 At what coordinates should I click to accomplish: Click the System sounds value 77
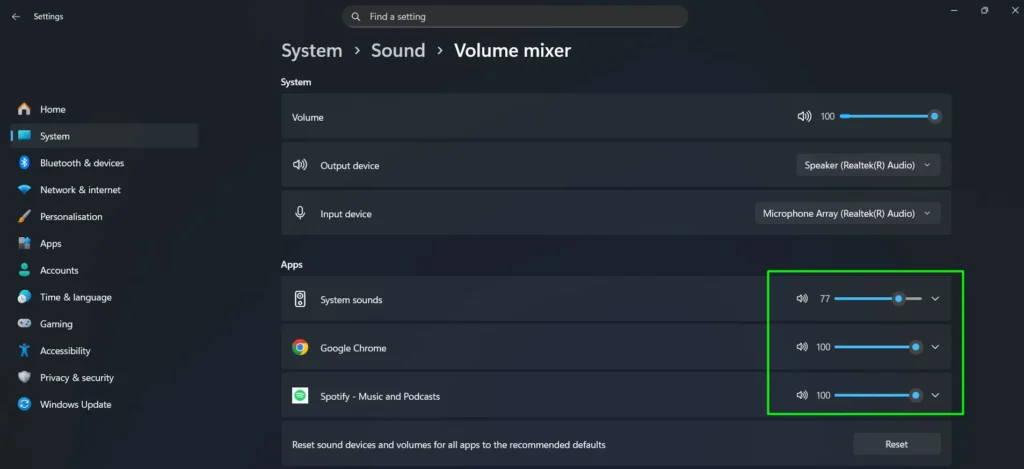pyautogui.click(x=825, y=299)
